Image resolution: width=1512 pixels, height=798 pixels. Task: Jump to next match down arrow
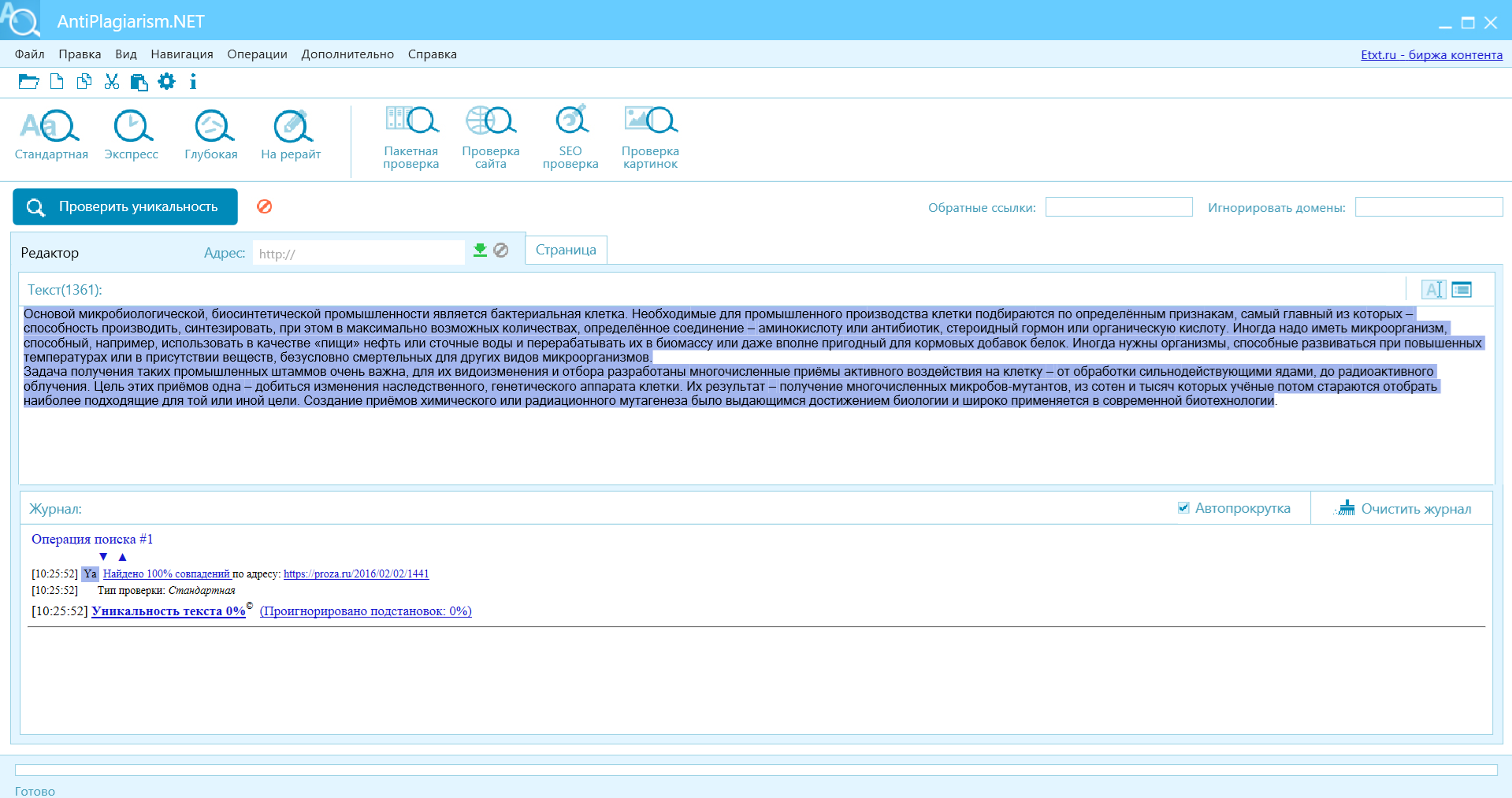(x=103, y=557)
